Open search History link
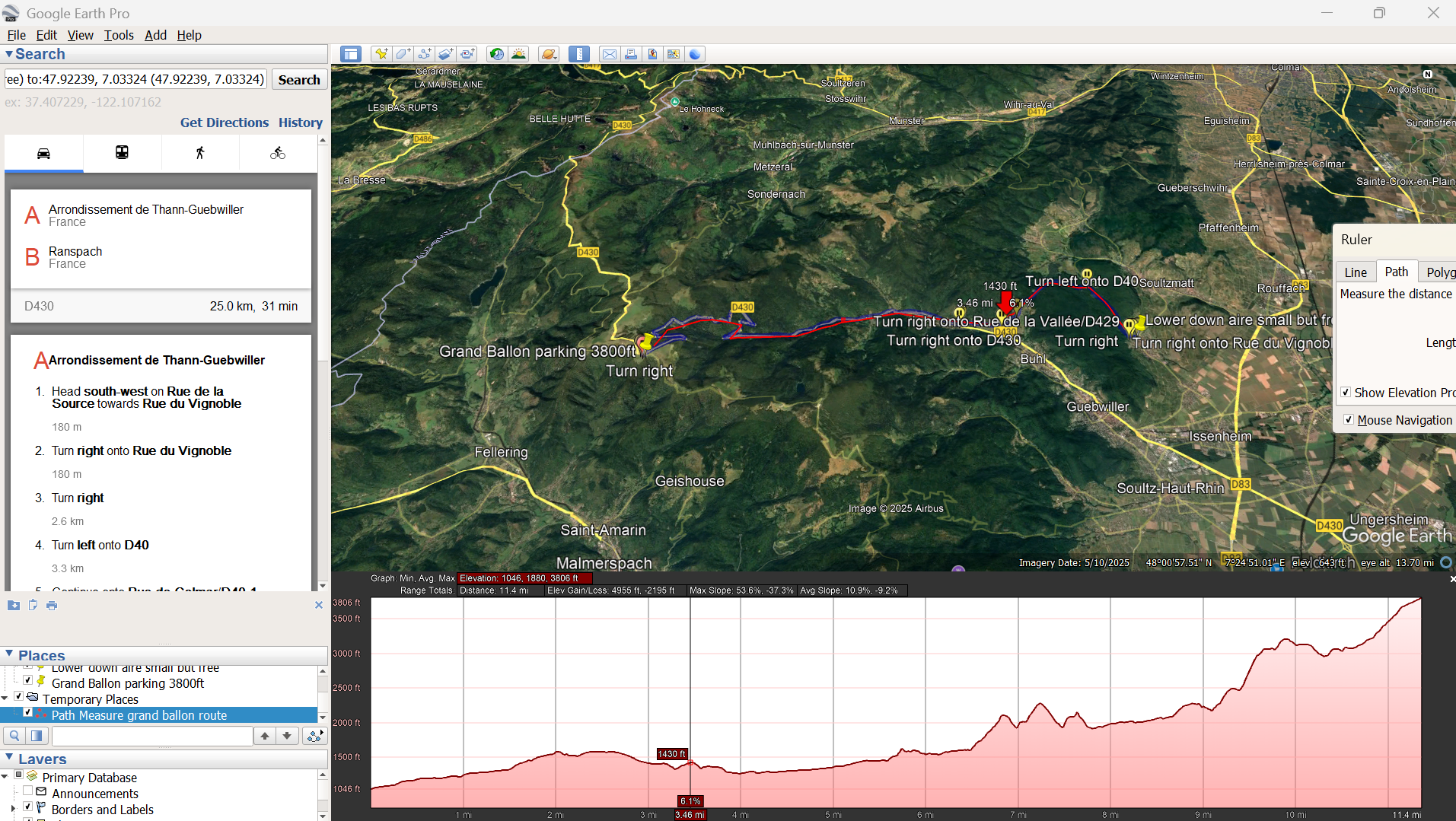The height and width of the screenshot is (821, 1456). (x=301, y=123)
